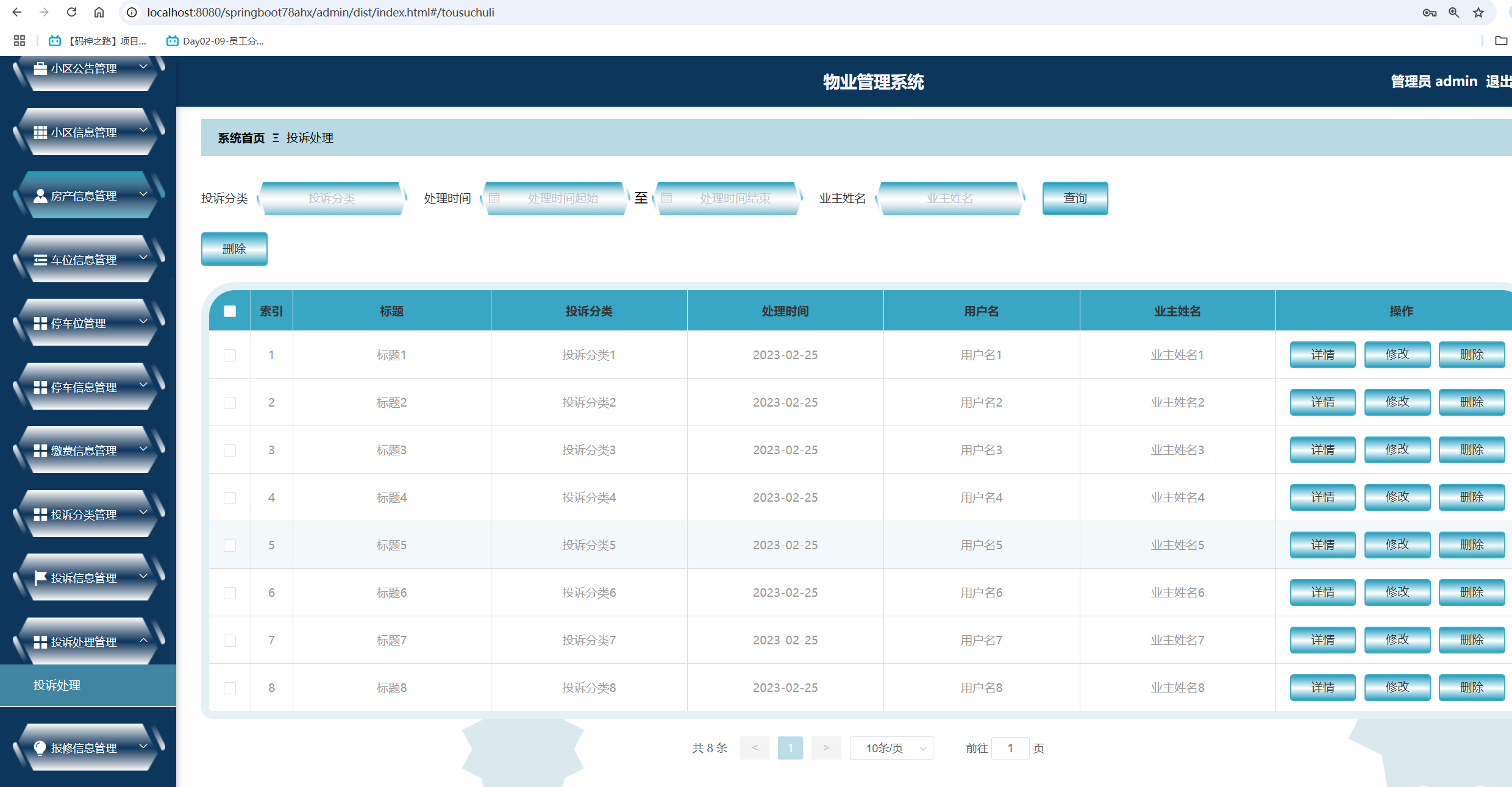This screenshot has width=1512, height=787.
Task: Click the 查询 search button
Action: [1075, 198]
